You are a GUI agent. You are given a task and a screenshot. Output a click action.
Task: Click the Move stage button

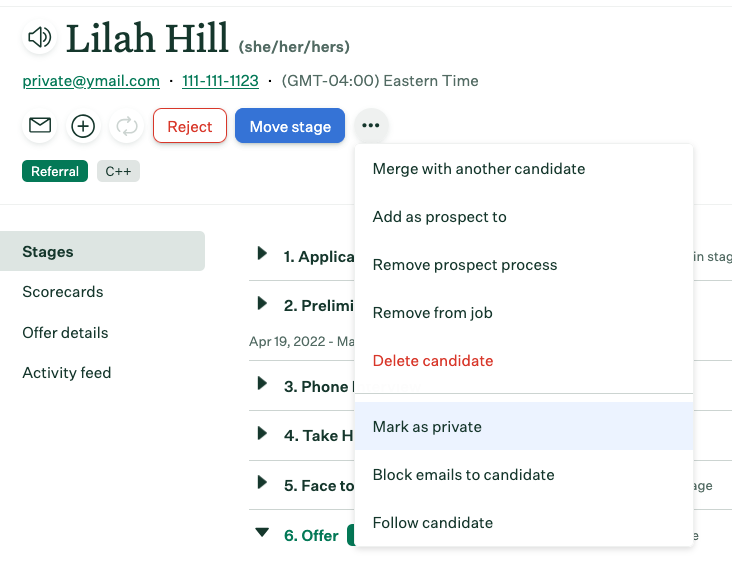[290, 126]
